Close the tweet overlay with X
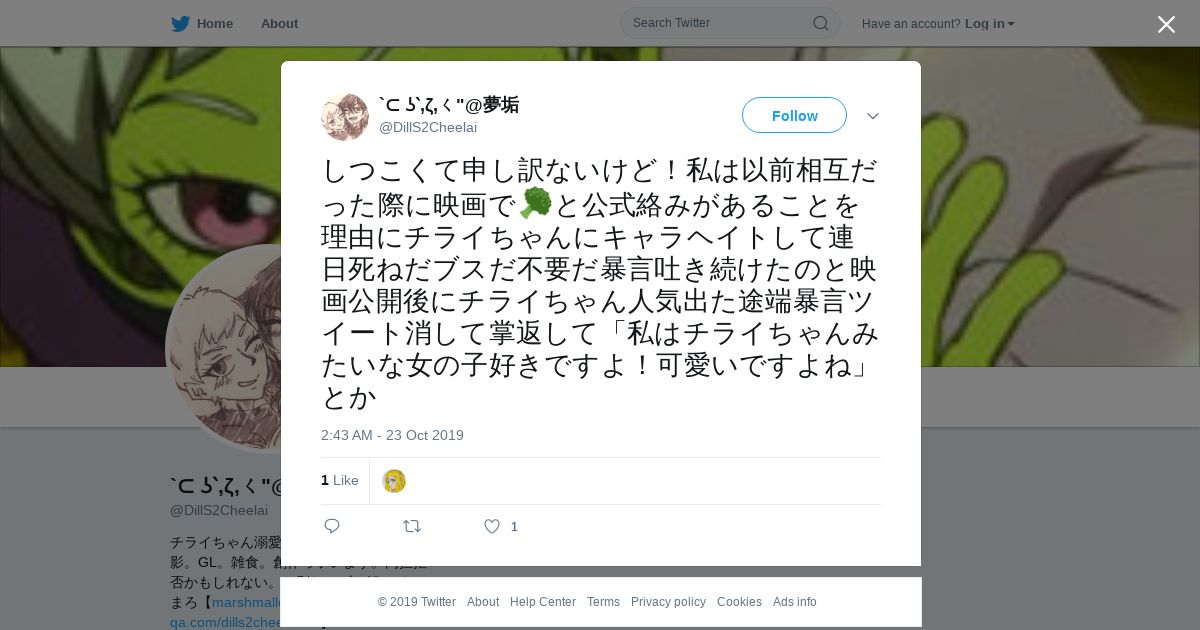The width and height of the screenshot is (1200, 630). [1166, 24]
